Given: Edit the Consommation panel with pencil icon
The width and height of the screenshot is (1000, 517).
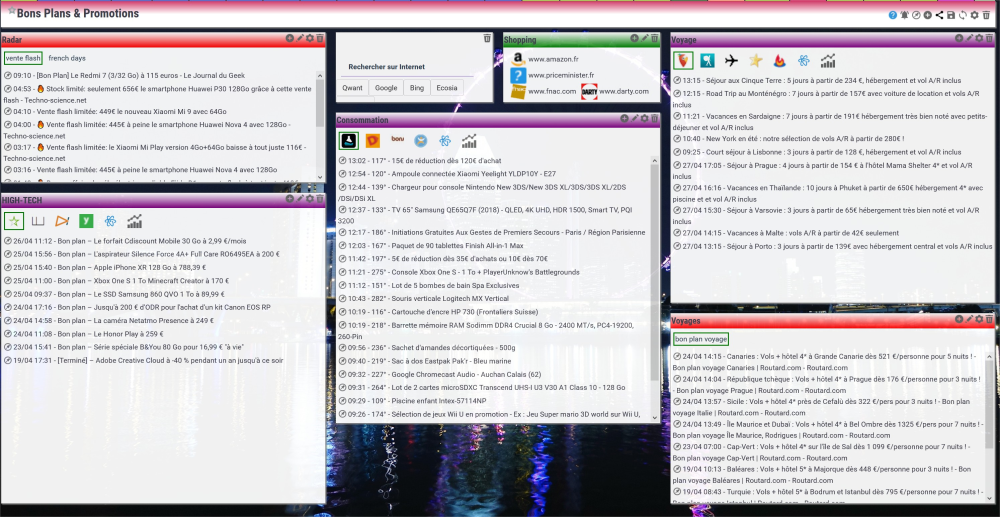Looking at the screenshot, I should pyautogui.click(x=635, y=119).
